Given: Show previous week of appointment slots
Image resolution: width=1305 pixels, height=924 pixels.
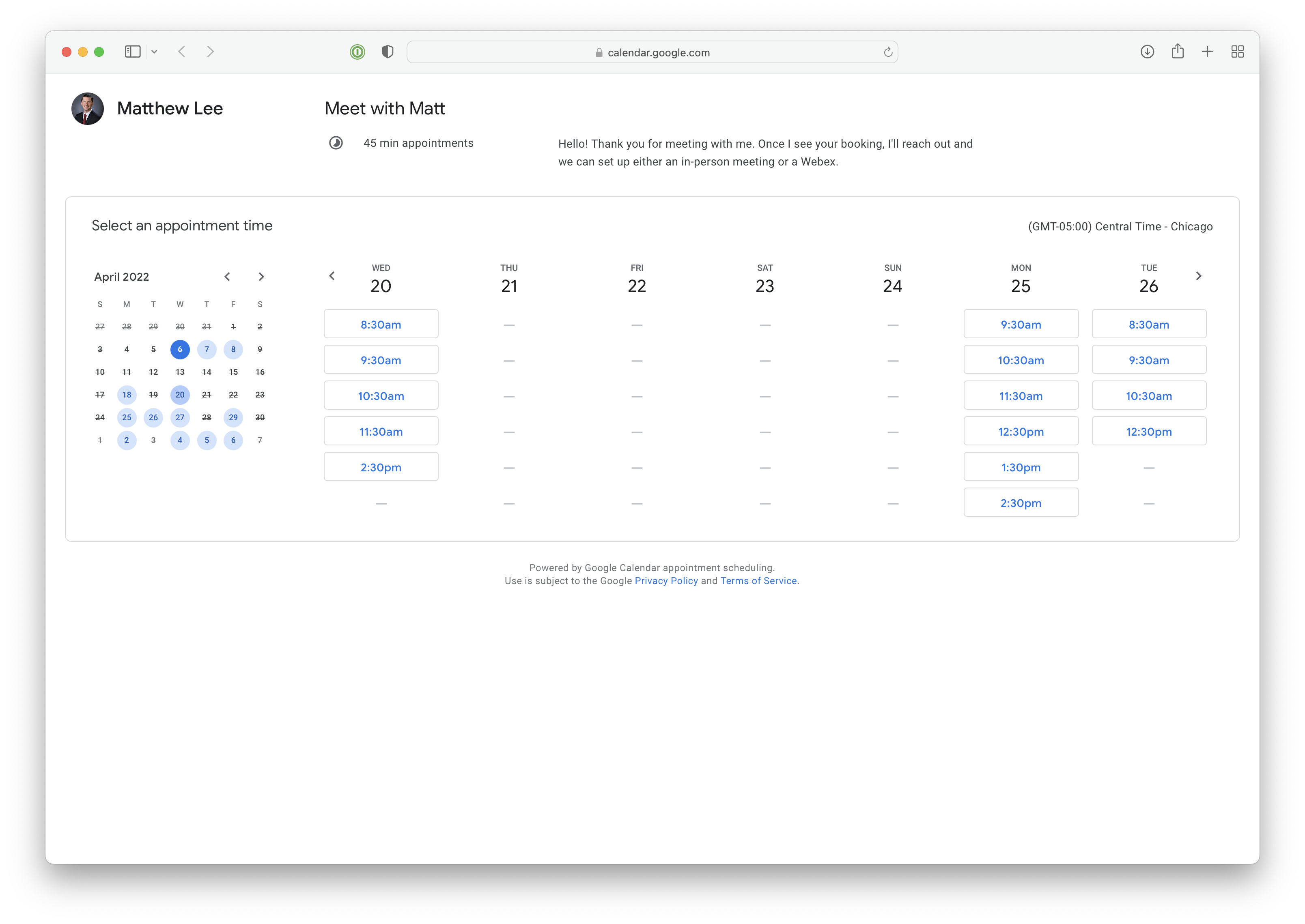Looking at the screenshot, I should click(332, 276).
